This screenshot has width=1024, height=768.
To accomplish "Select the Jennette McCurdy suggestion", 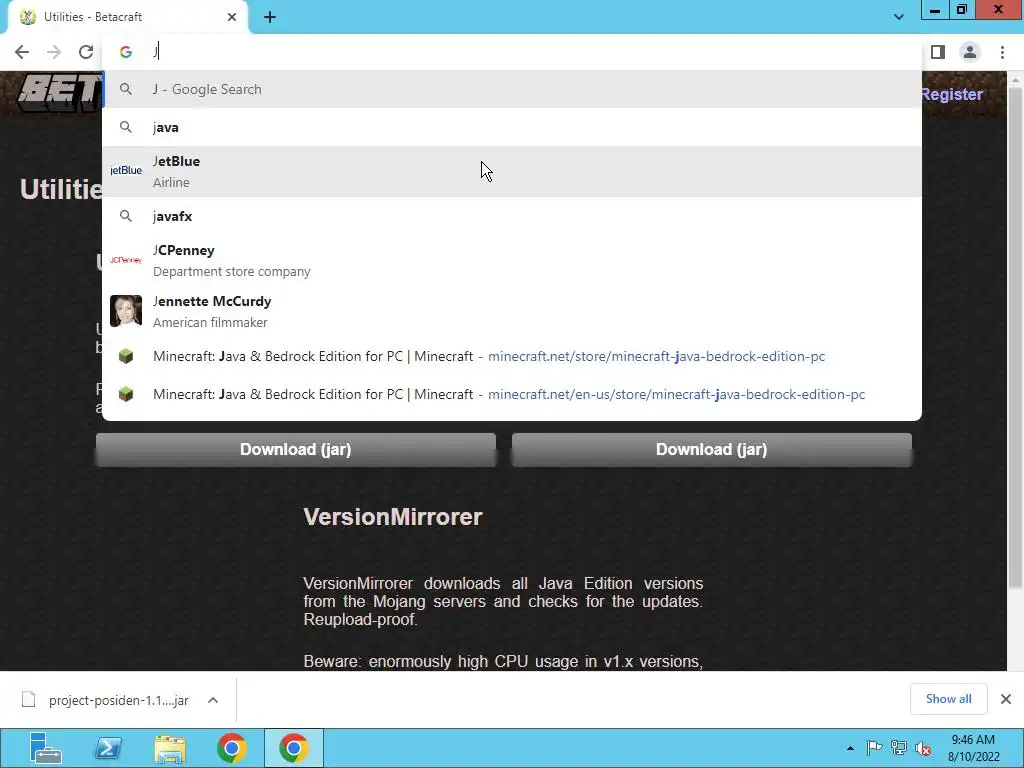I will (x=512, y=311).
